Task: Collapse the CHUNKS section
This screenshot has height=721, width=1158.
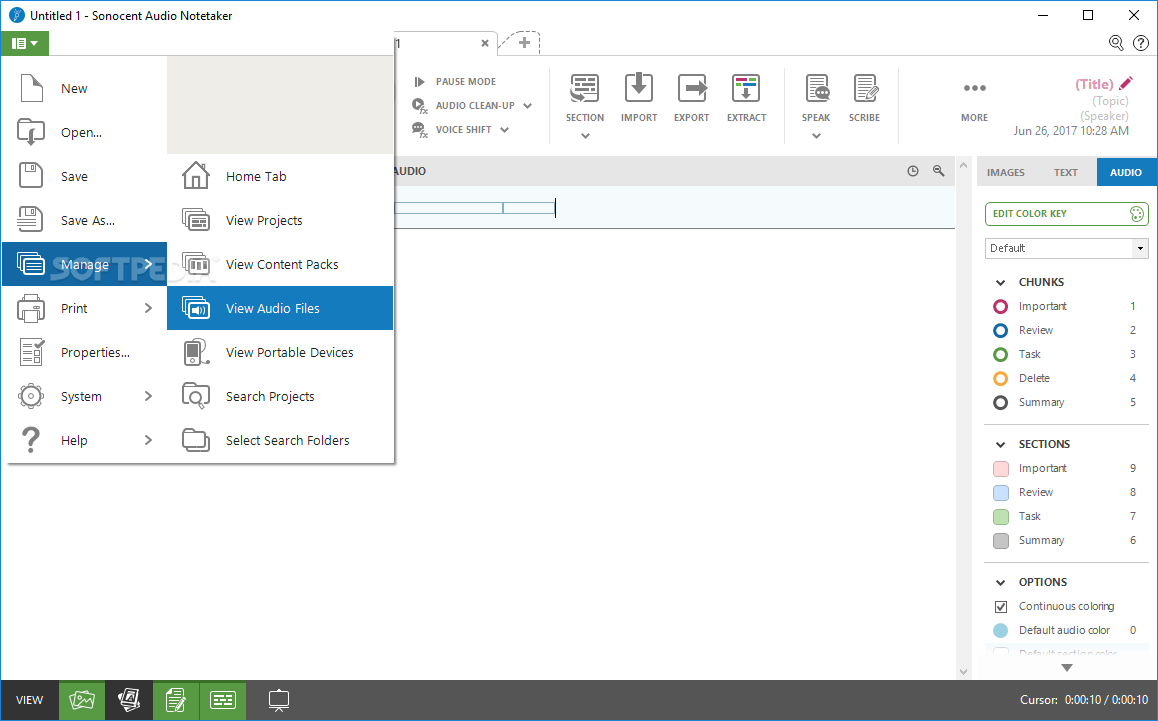Action: point(1000,282)
